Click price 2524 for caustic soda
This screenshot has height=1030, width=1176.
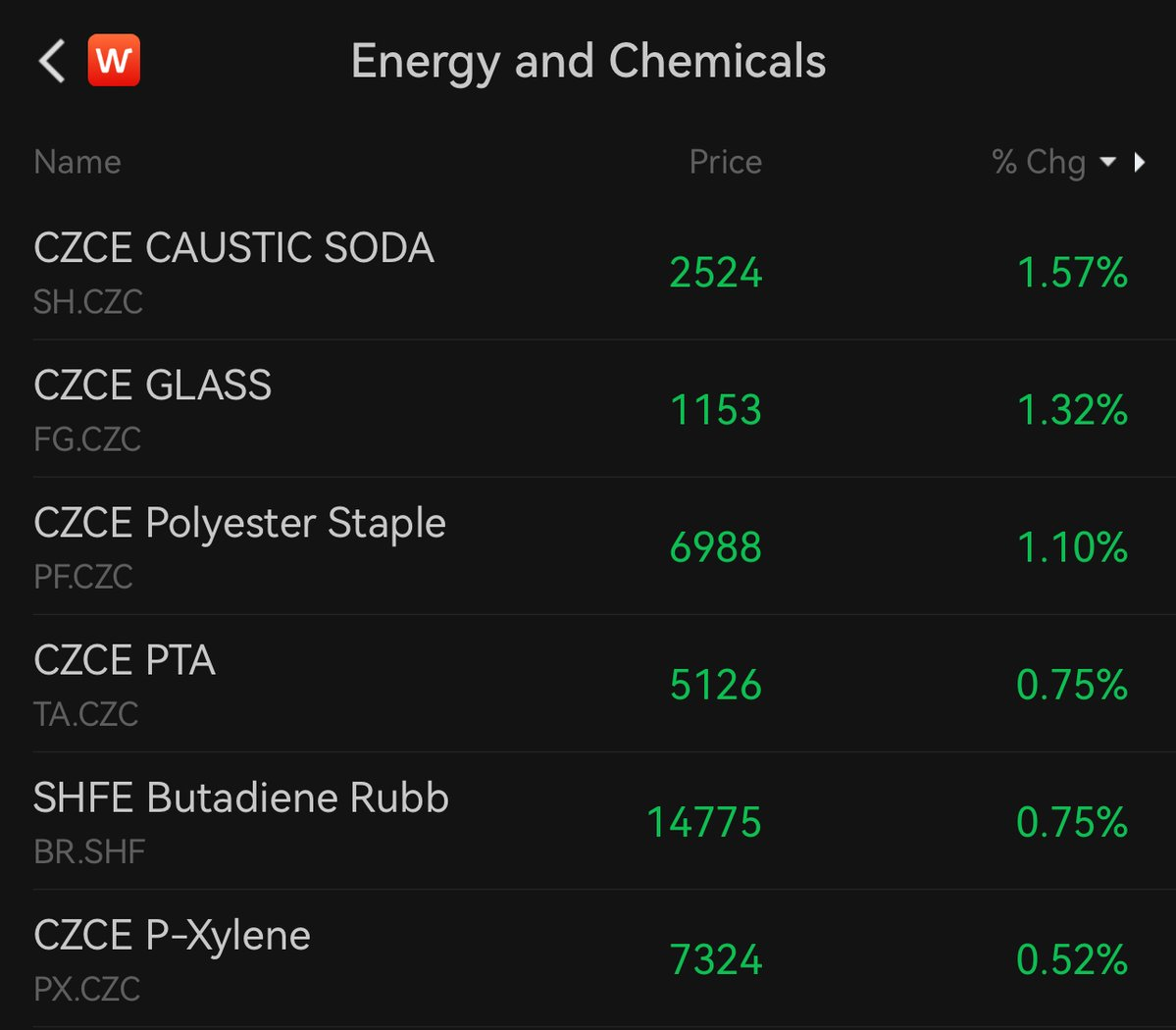(x=715, y=273)
